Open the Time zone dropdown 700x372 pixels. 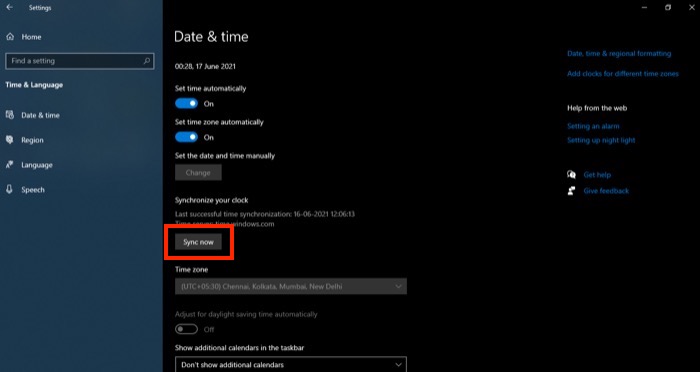tap(291, 286)
